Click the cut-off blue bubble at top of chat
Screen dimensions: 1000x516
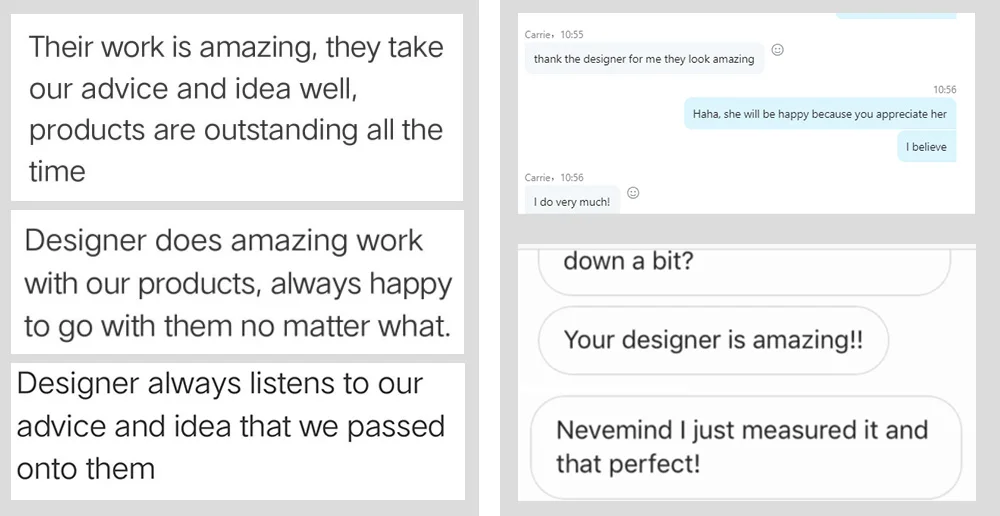(890, 16)
